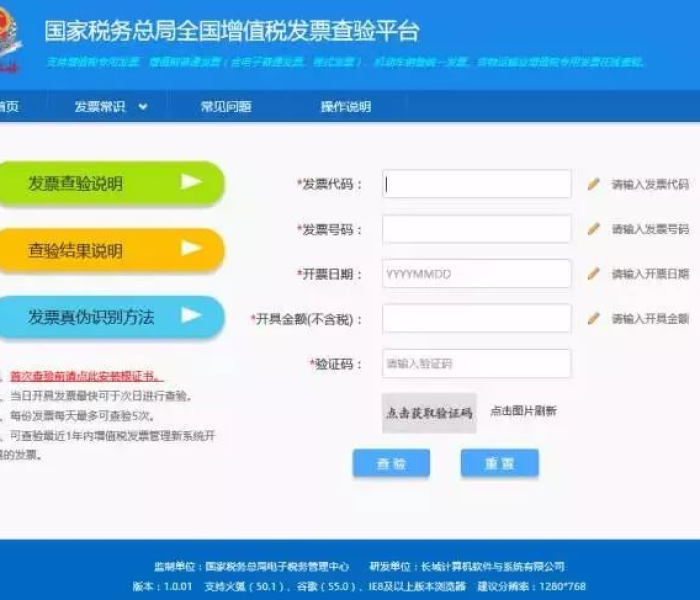Focus the 开票日期 YYYYMMDD field
This screenshot has height=600, width=700.
click(477, 274)
